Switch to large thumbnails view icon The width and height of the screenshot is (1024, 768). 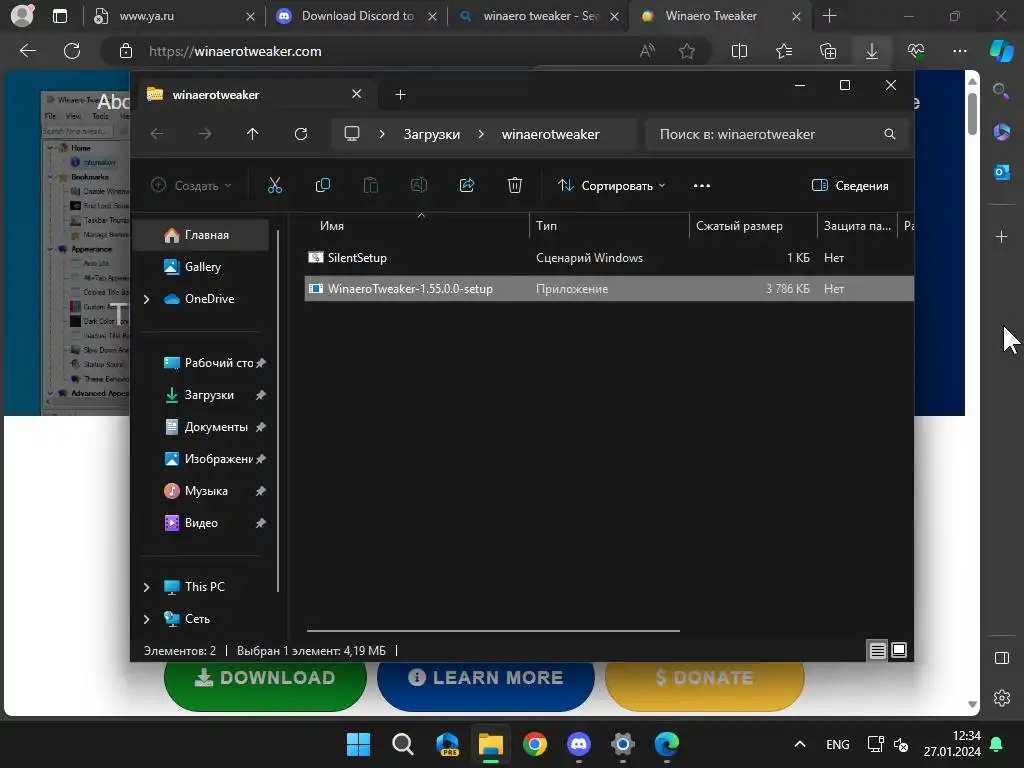tap(899, 650)
